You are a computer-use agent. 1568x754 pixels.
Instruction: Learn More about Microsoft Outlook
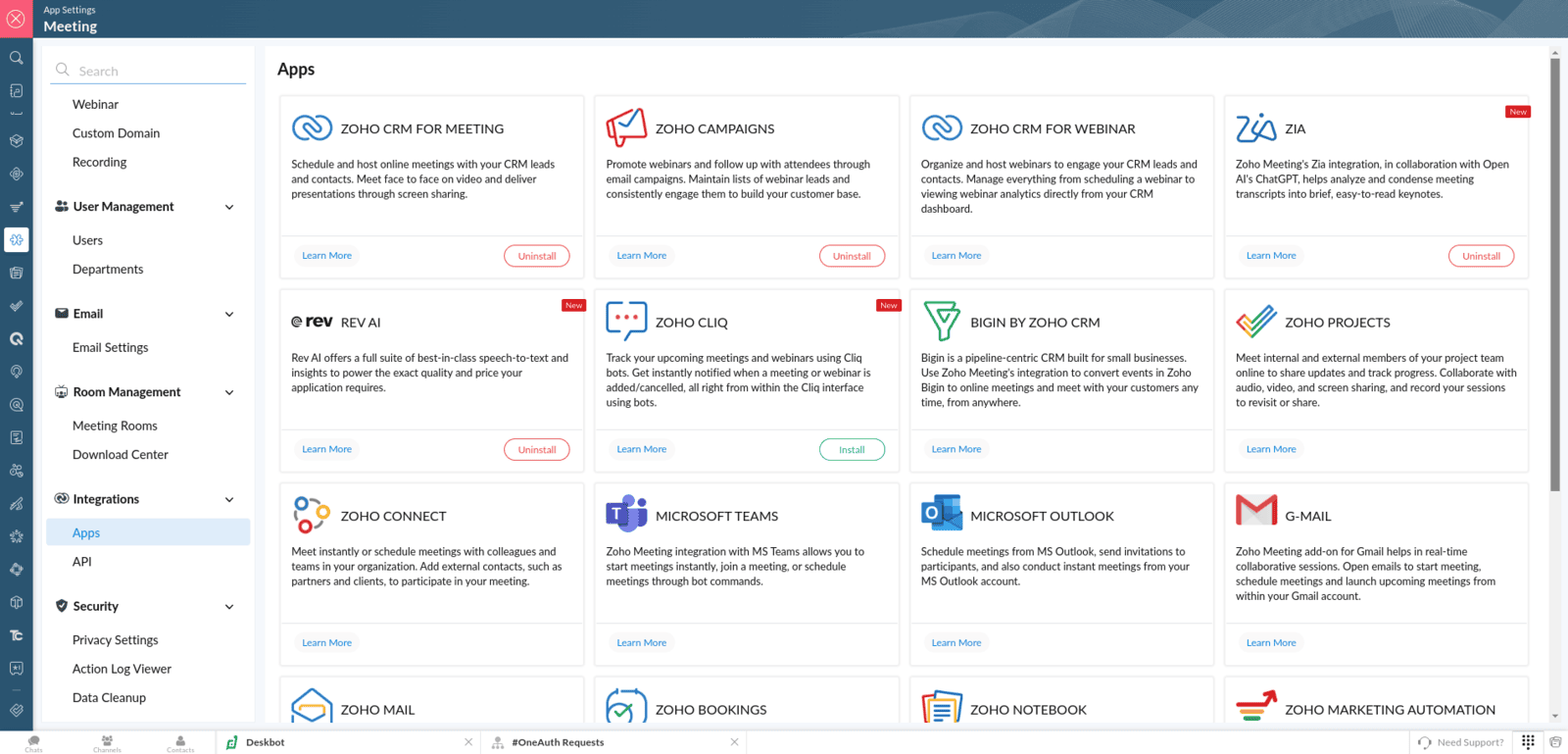point(956,642)
